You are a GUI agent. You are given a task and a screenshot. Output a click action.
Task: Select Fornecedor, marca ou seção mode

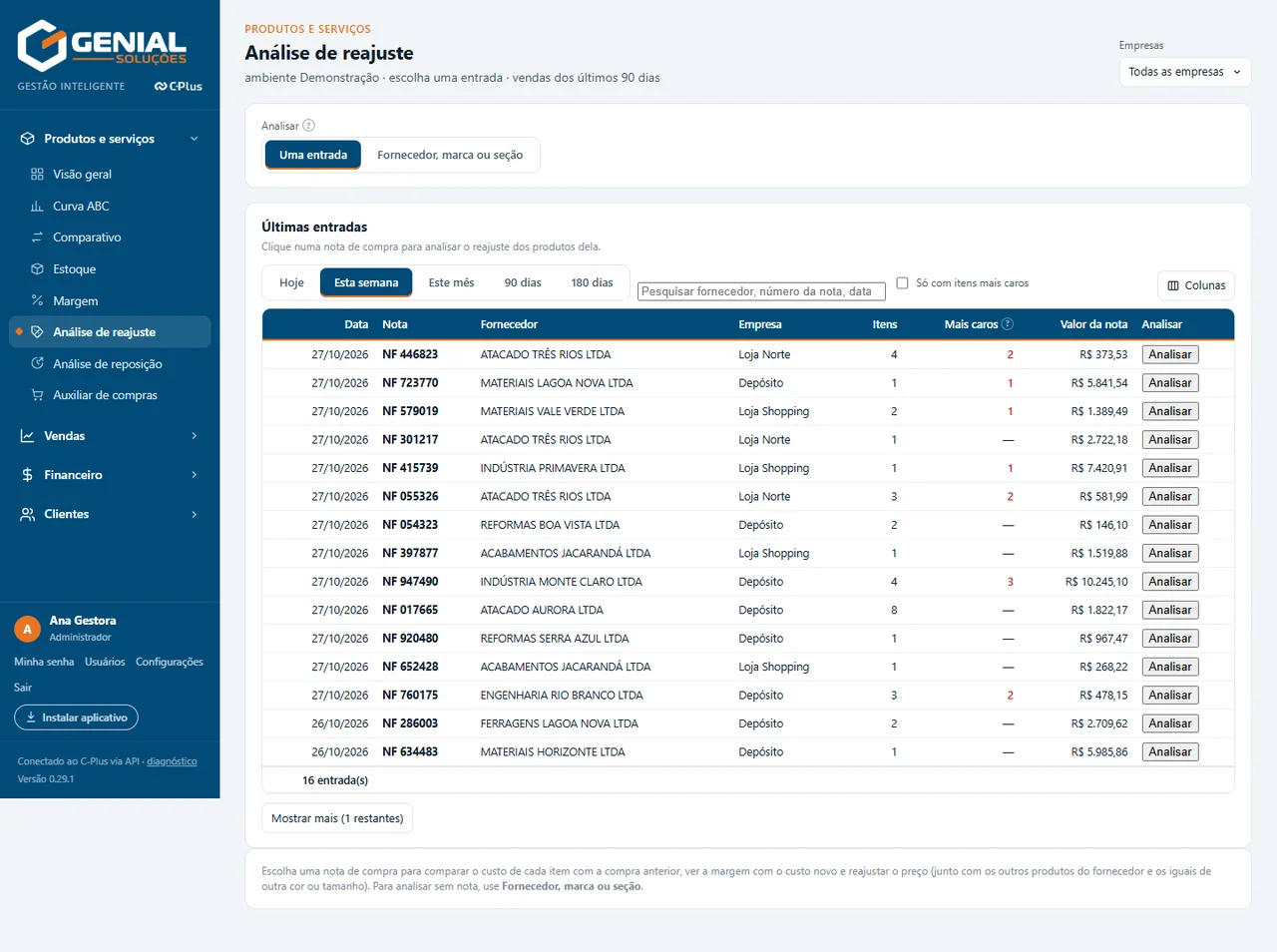(450, 155)
